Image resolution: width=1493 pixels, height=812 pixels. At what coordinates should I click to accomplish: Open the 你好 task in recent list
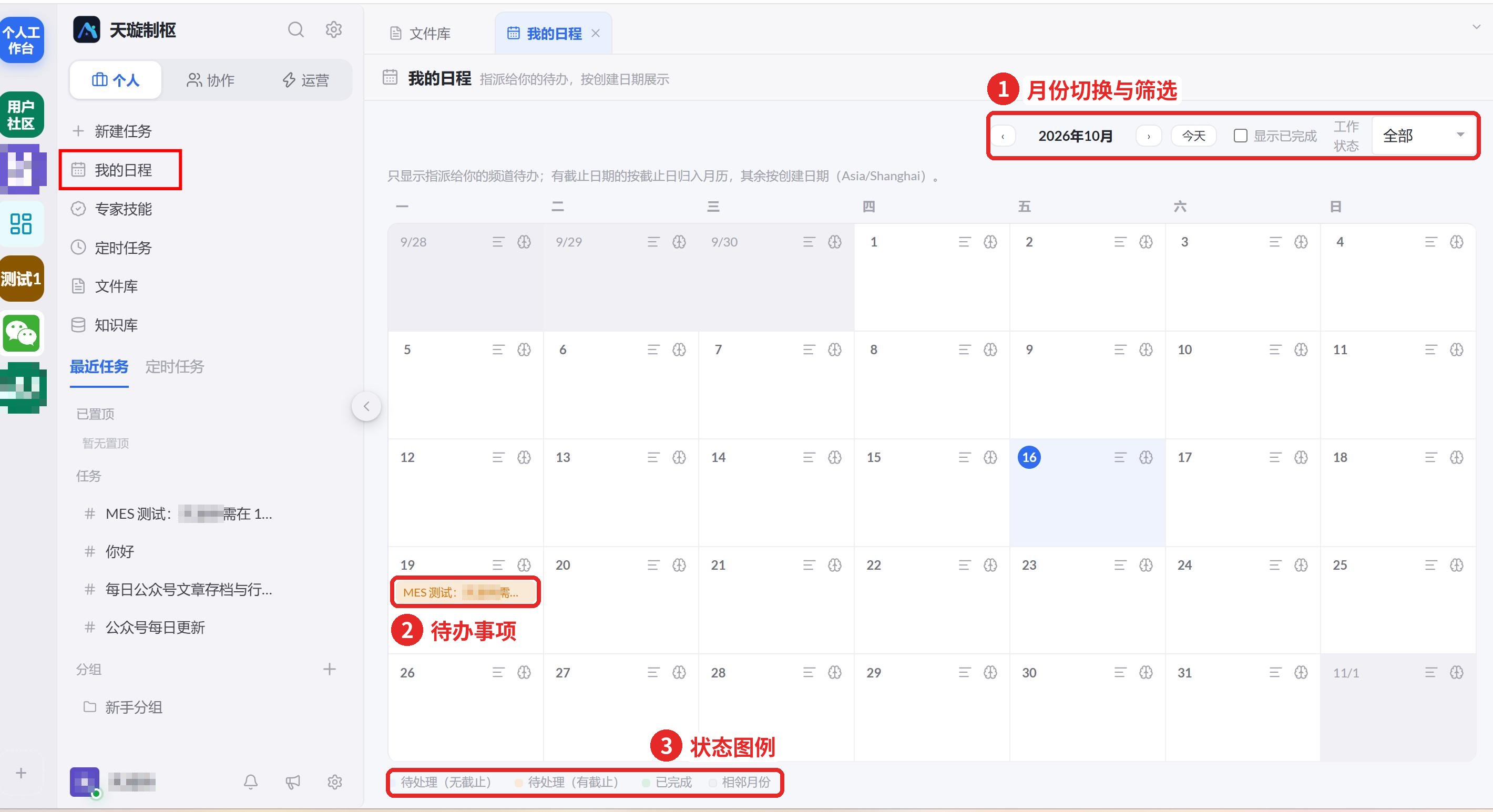(119, 551)
